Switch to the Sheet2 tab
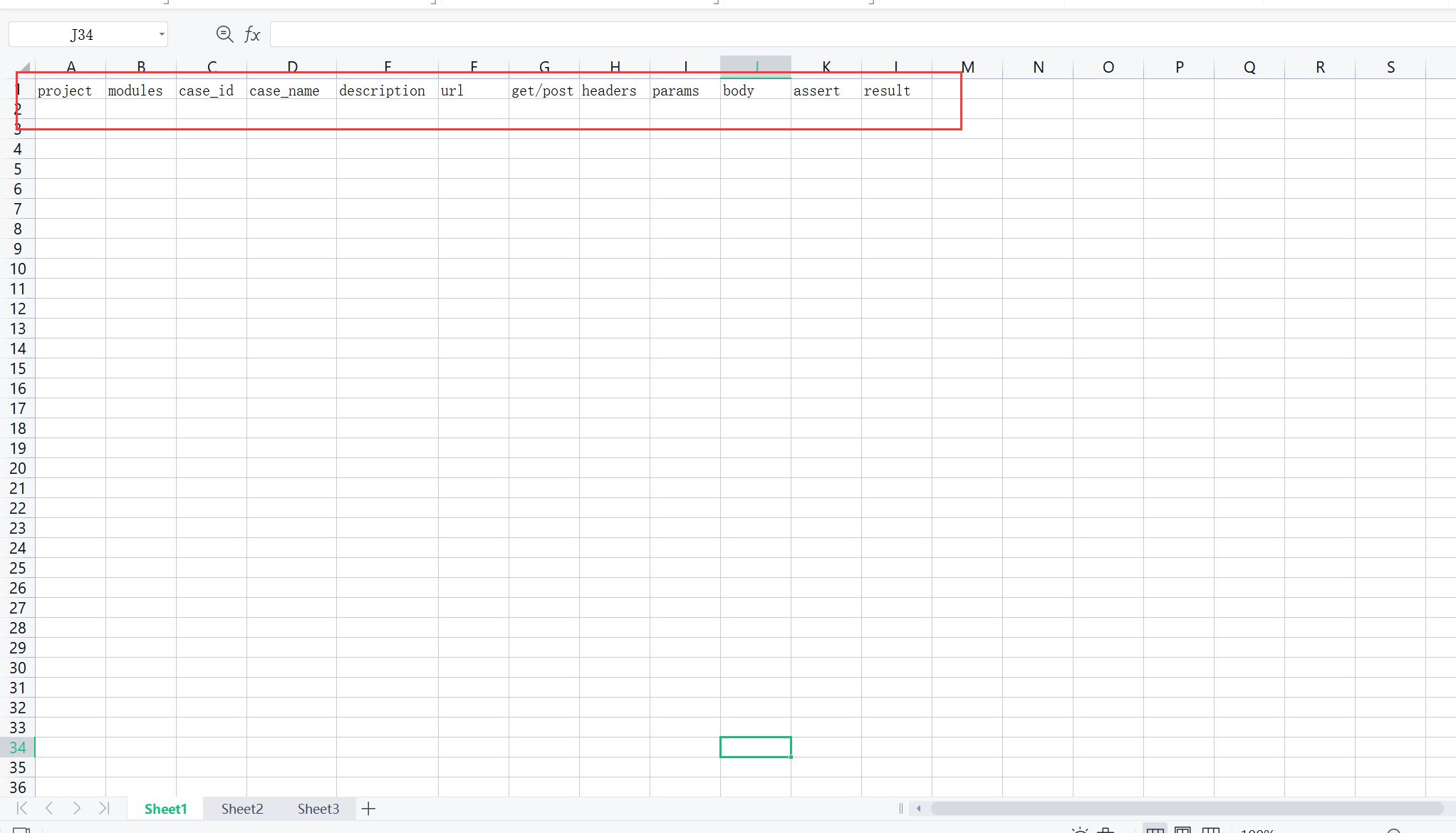1456x833 pixels. click(242, 809)
